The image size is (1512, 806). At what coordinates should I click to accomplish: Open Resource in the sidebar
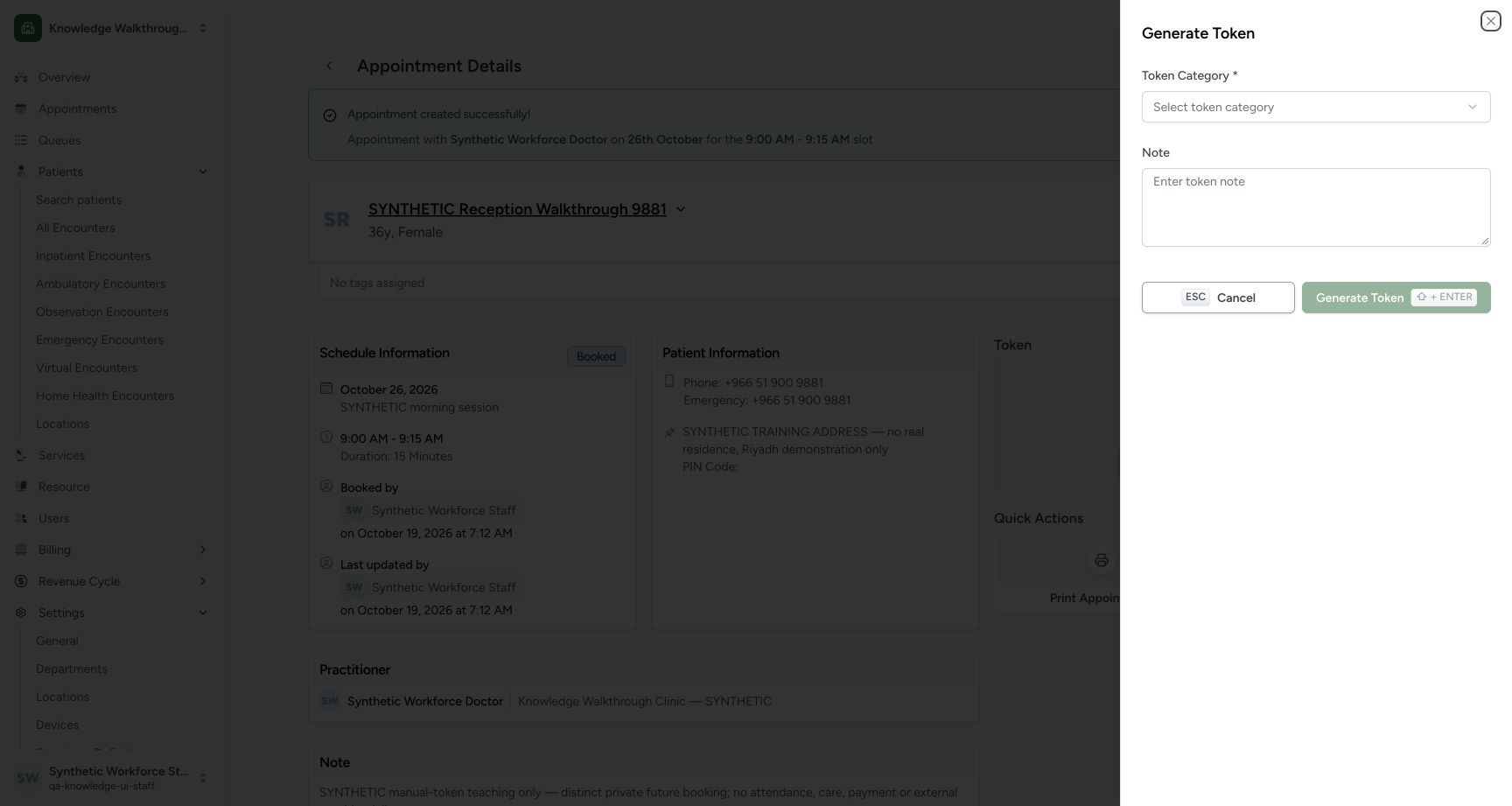64,487
